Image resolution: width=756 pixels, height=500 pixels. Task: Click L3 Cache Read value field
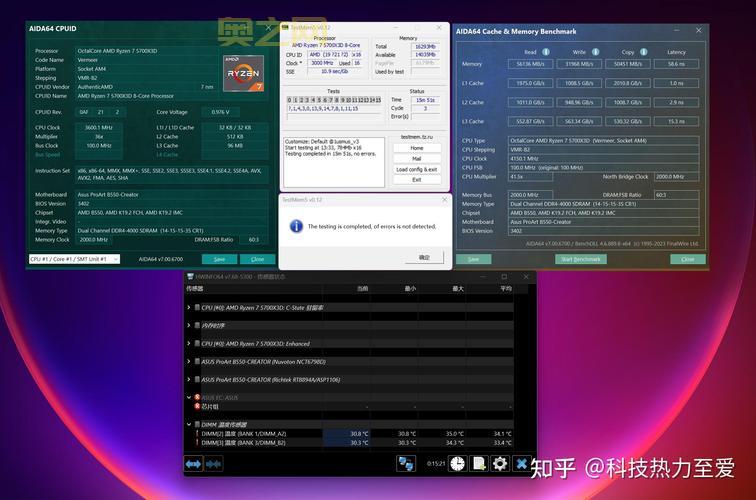pos(530,122)
